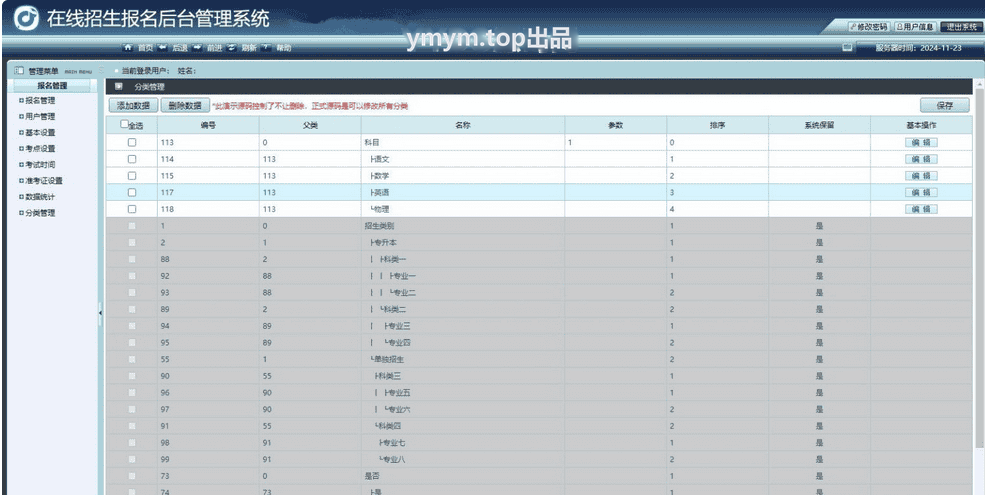Click the up-down toggle icon next to MAIN MENU
Image resolution: width=985 pixels, height=495 pixels.
(102, 70)
